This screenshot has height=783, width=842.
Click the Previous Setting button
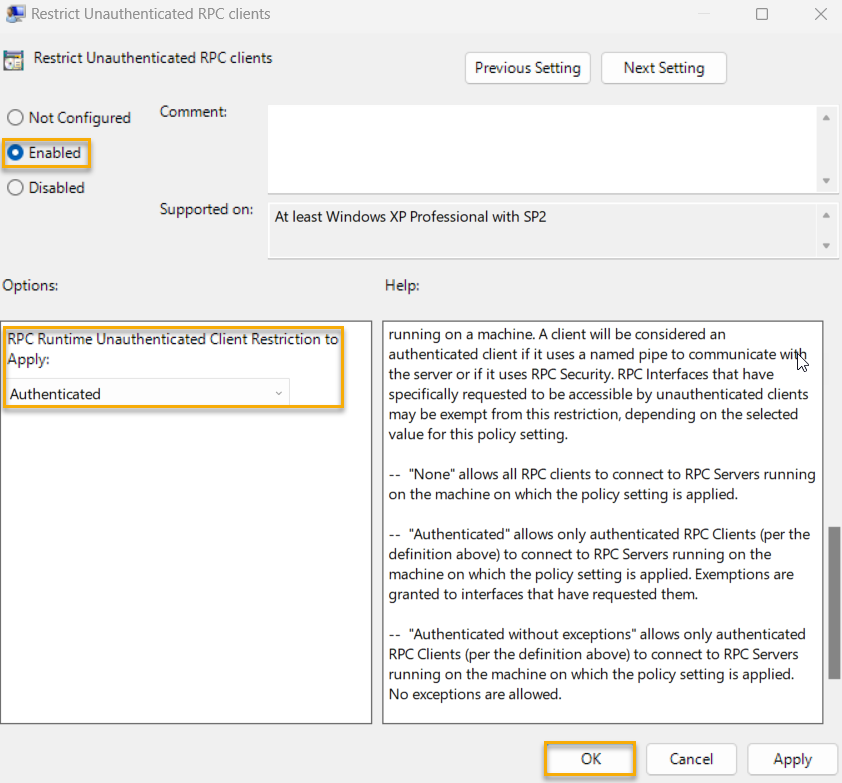point(527,68)
